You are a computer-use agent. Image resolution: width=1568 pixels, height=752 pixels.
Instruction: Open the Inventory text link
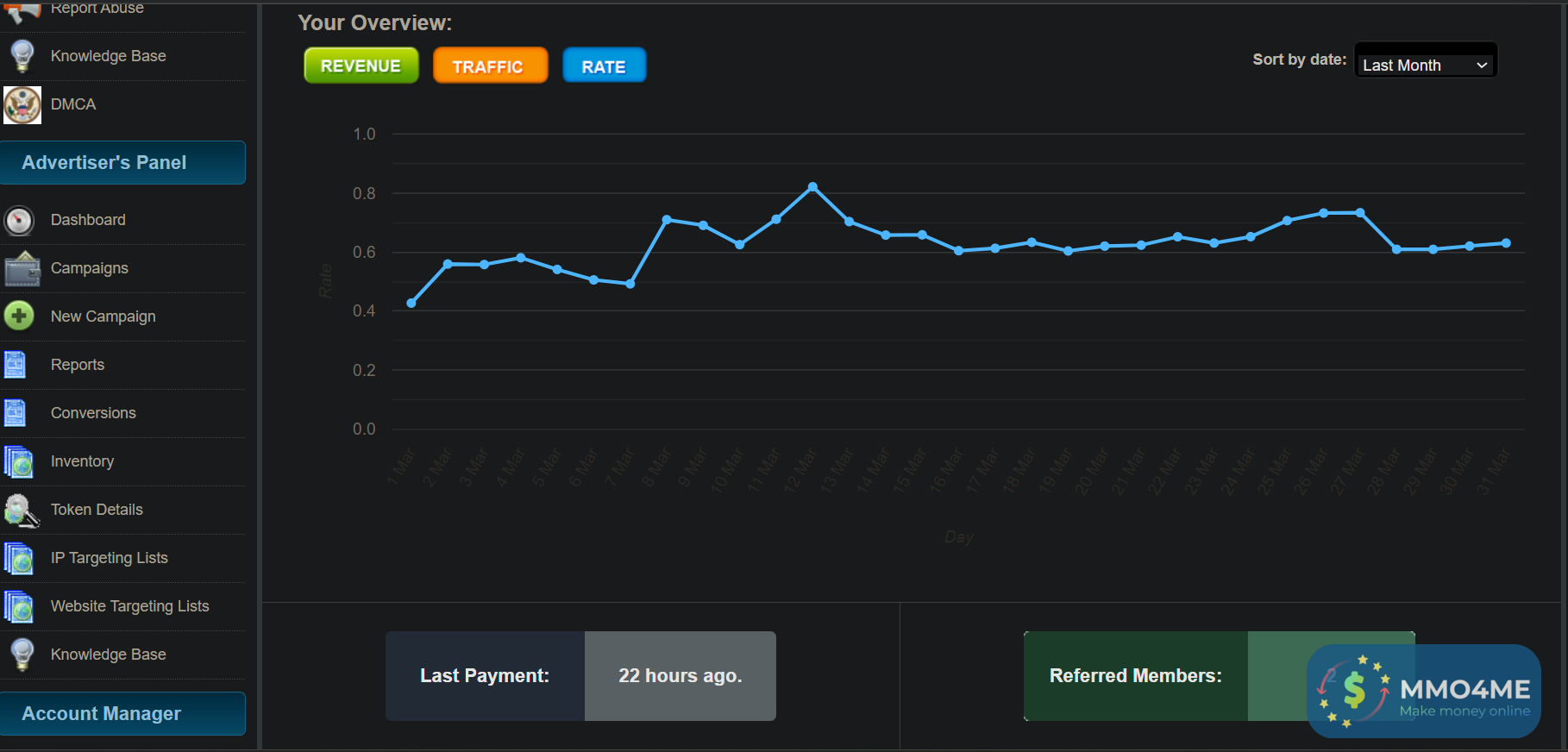[x=82, y=461]
